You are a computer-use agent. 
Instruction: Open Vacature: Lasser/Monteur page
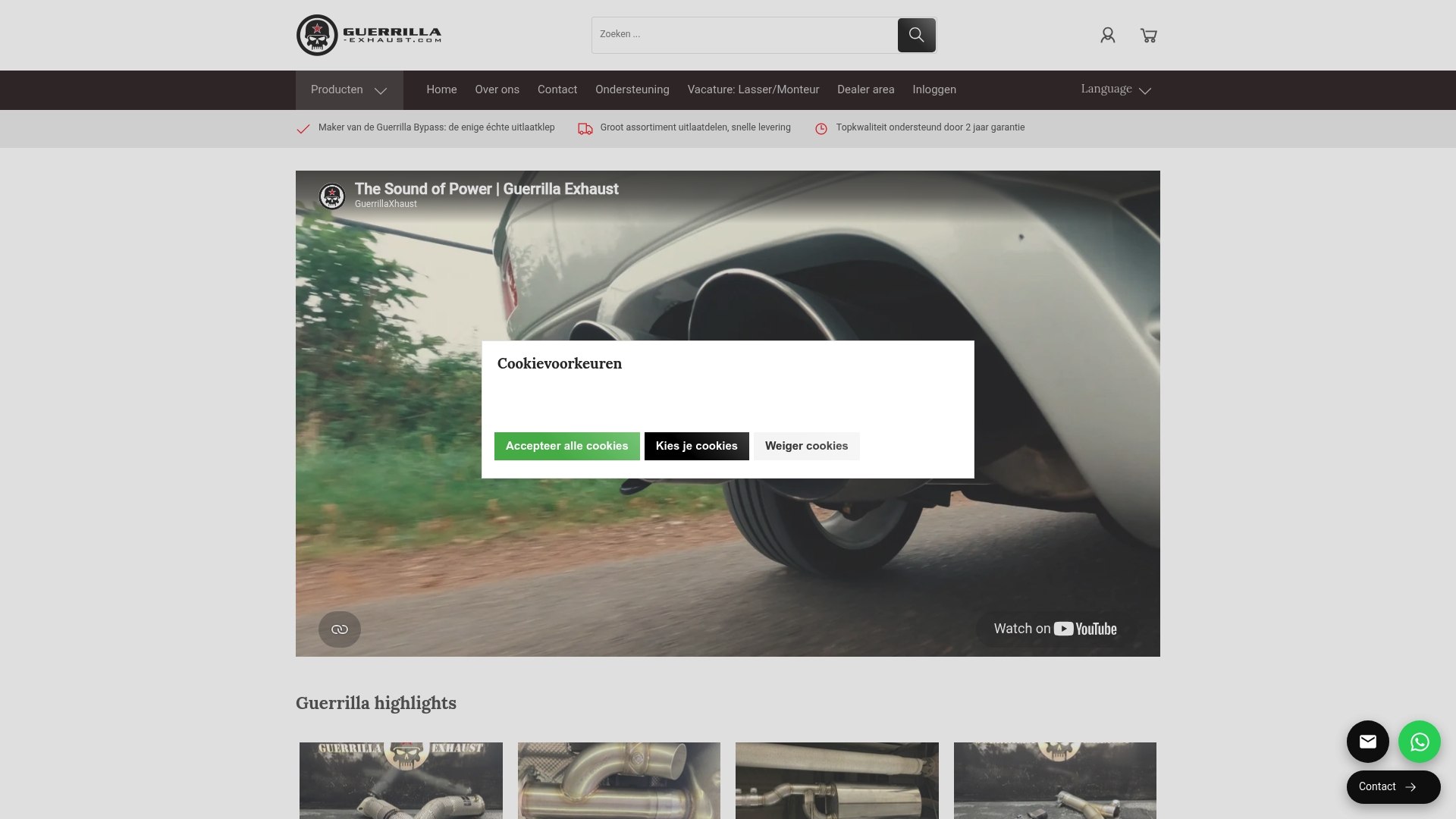pyautogui.click(x=753, y=89)
